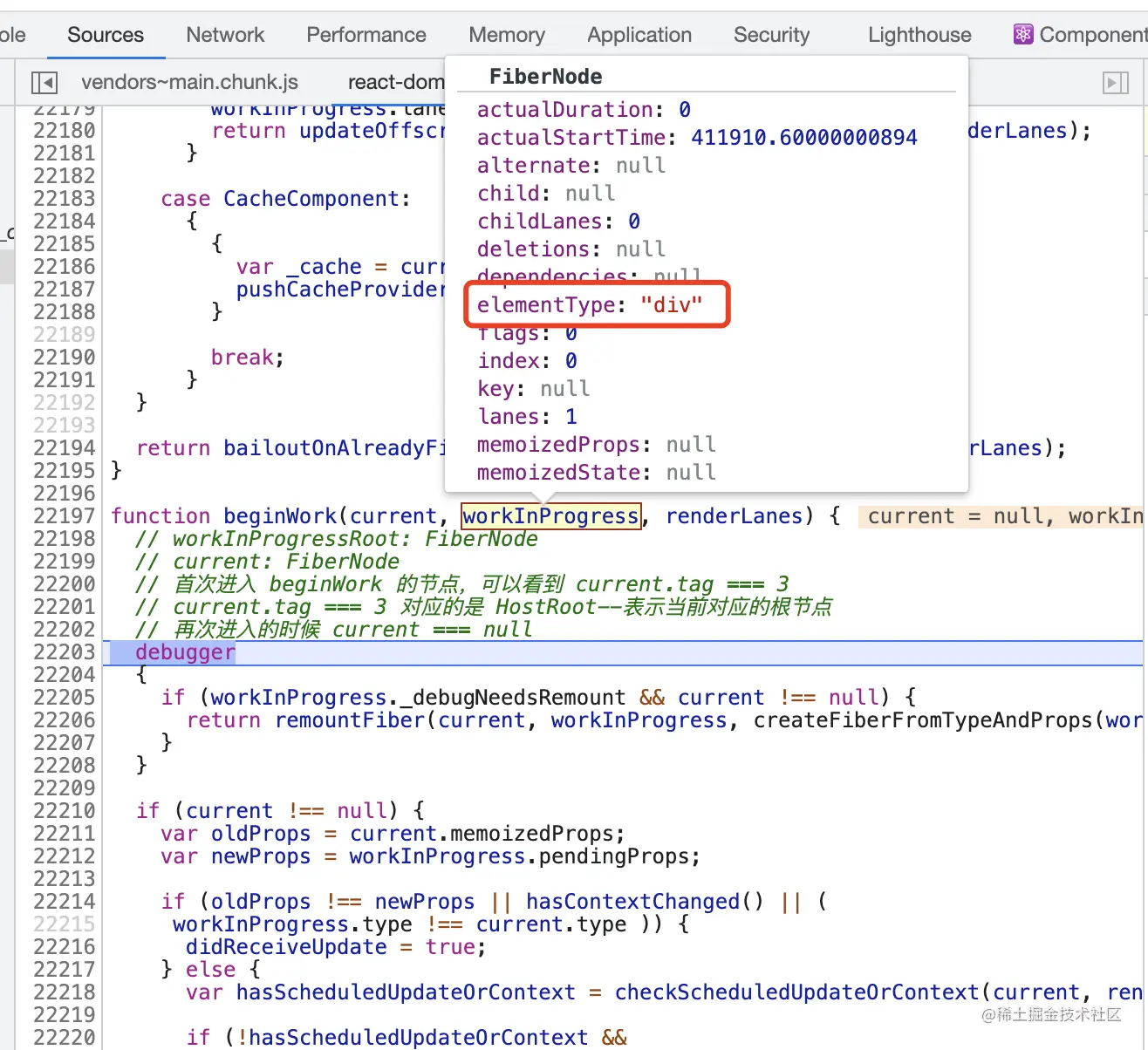The height and width of the screenshot is (1050, 1148).
Task: Click the inline value hint "current = null"
Action: point(954,516)
